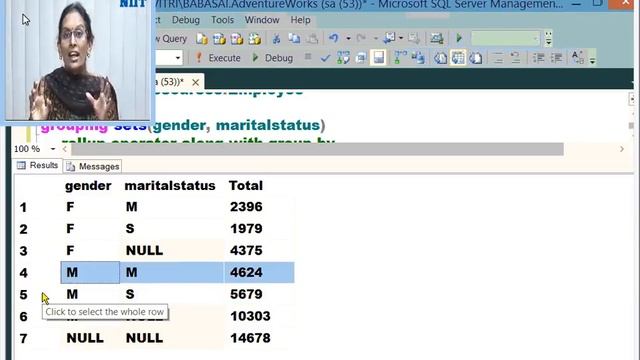
Task: Click the Analysis Services XMLA Query icon
Action: click(x=255, y=39)
